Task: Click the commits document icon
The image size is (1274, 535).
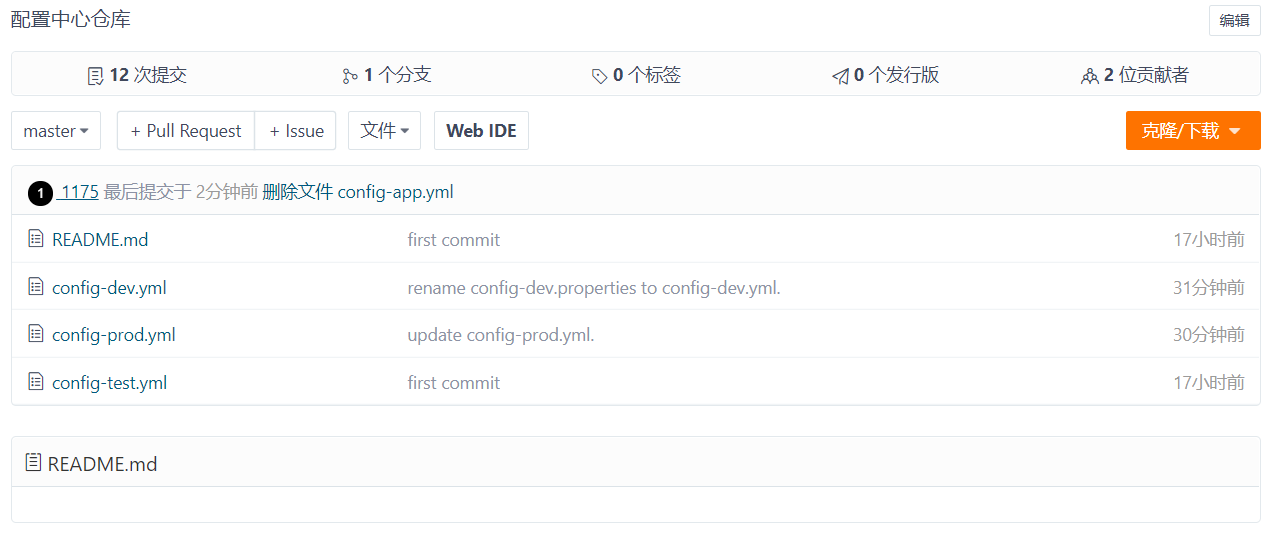Action: coord(96,76)
